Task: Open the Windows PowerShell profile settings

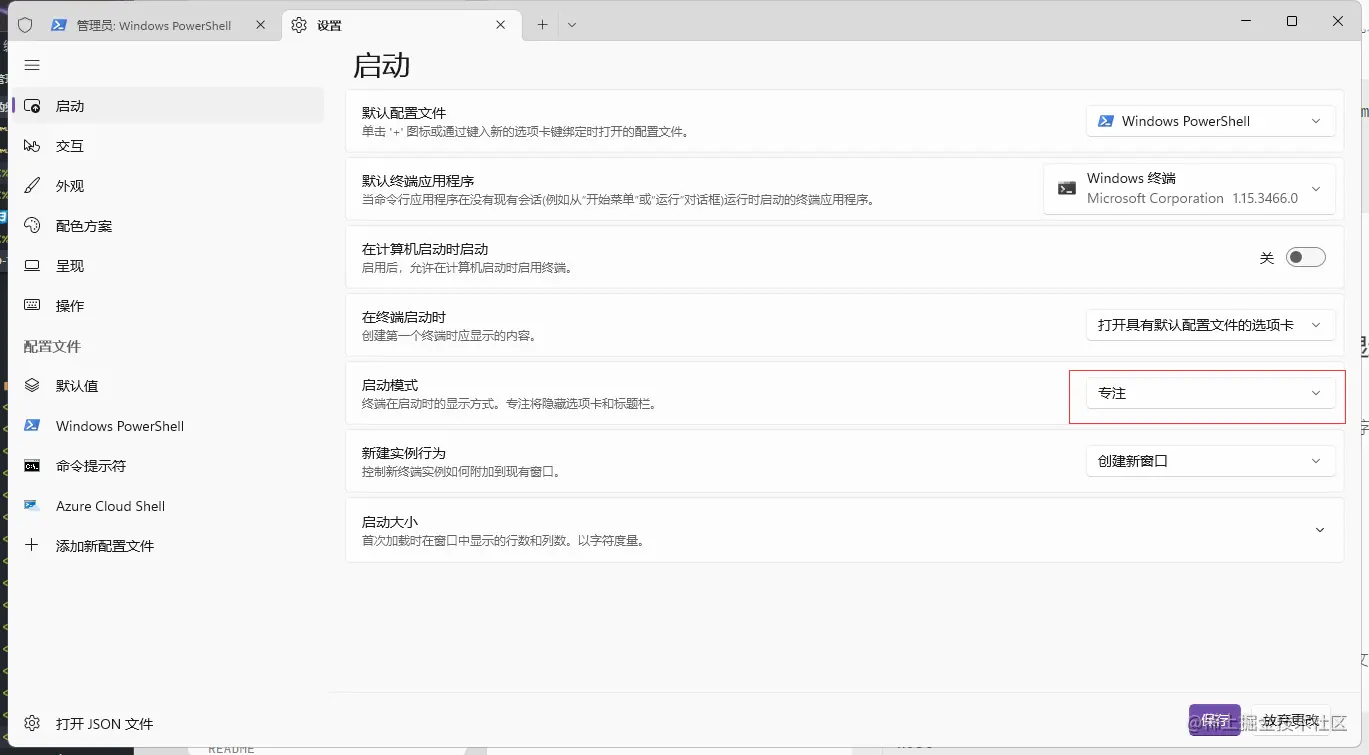Action: [119, 425]
